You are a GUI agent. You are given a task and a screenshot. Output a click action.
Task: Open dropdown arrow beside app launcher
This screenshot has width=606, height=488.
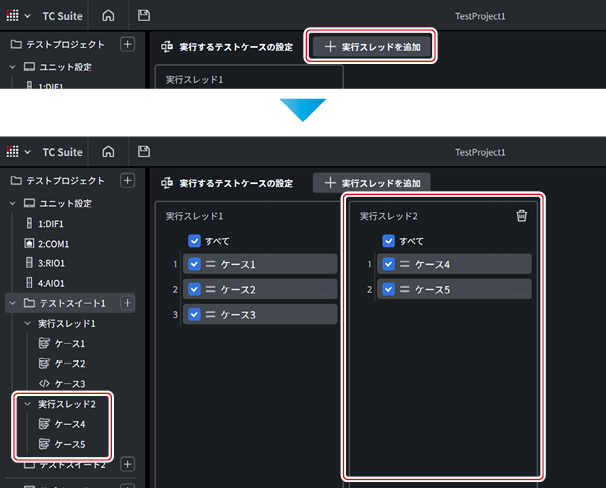(x=27, y=152)
